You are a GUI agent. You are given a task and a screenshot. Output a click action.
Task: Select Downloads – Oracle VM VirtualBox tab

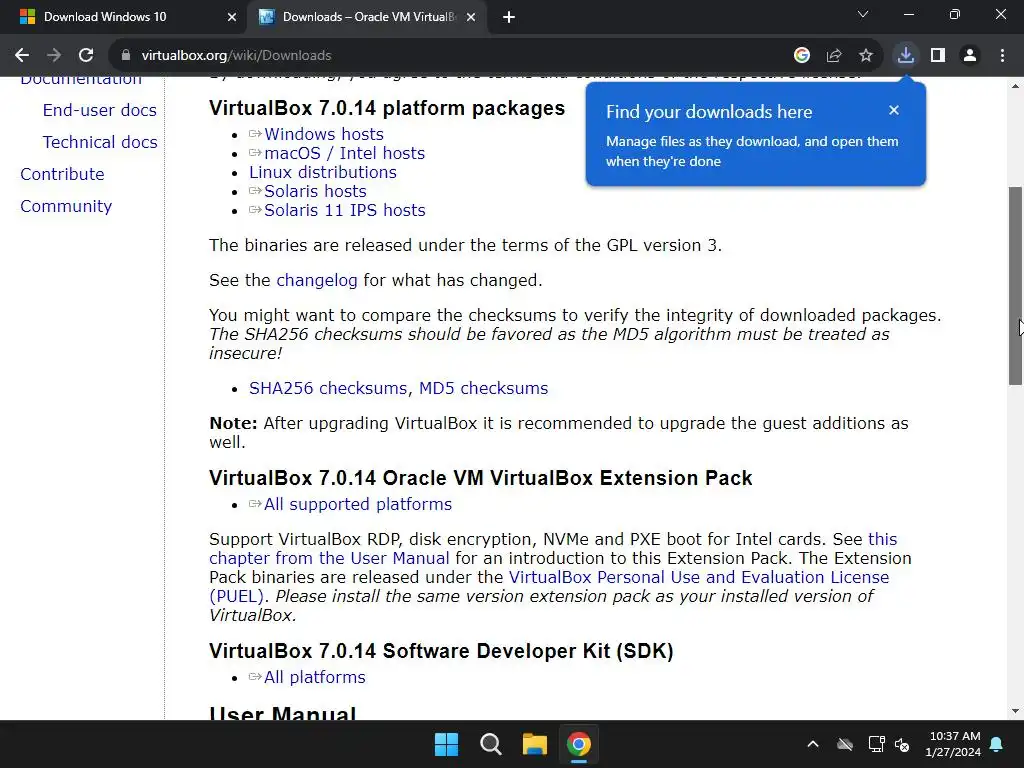tap(366, 17)
